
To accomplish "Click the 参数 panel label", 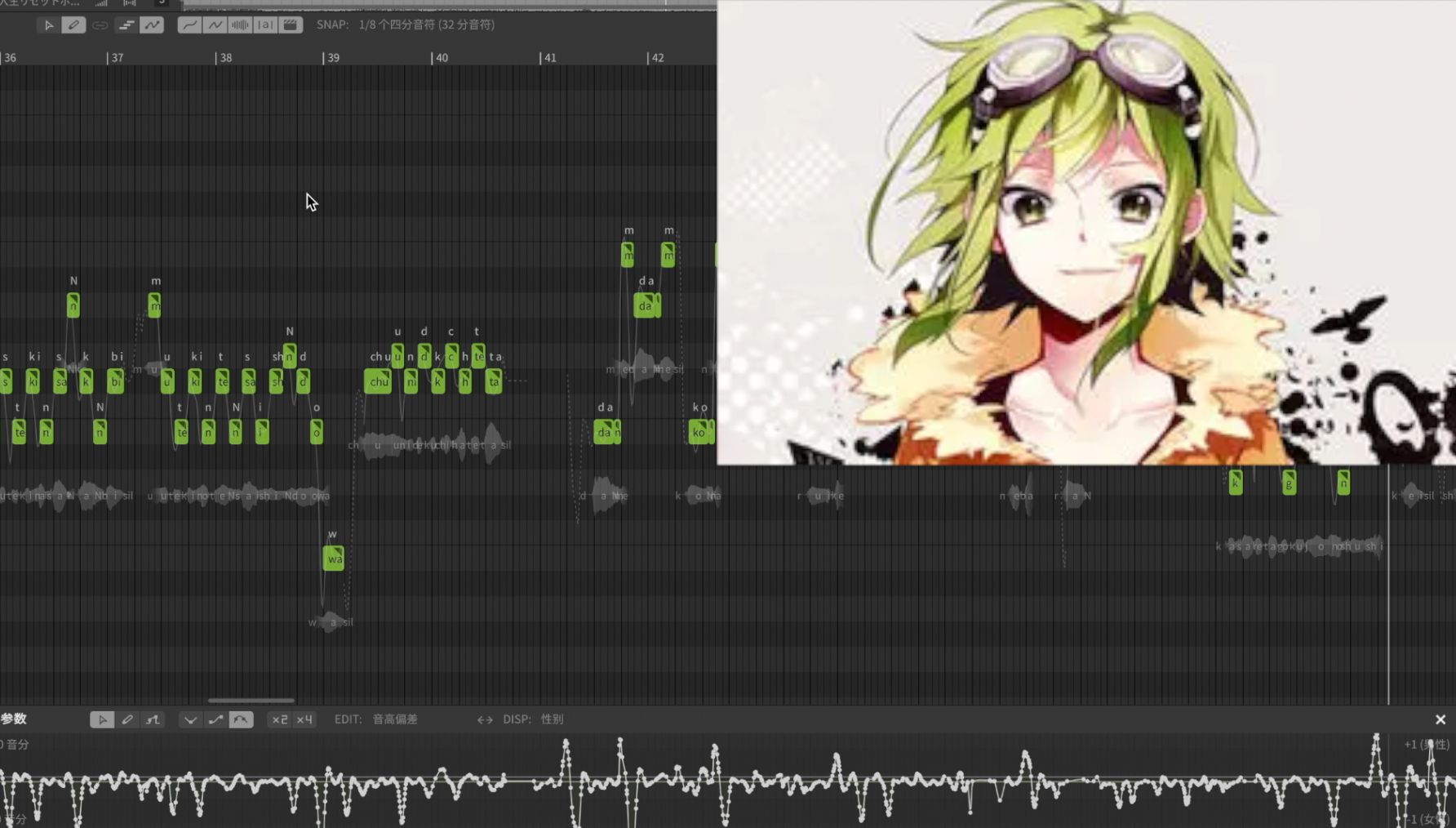I will (14, 719).
